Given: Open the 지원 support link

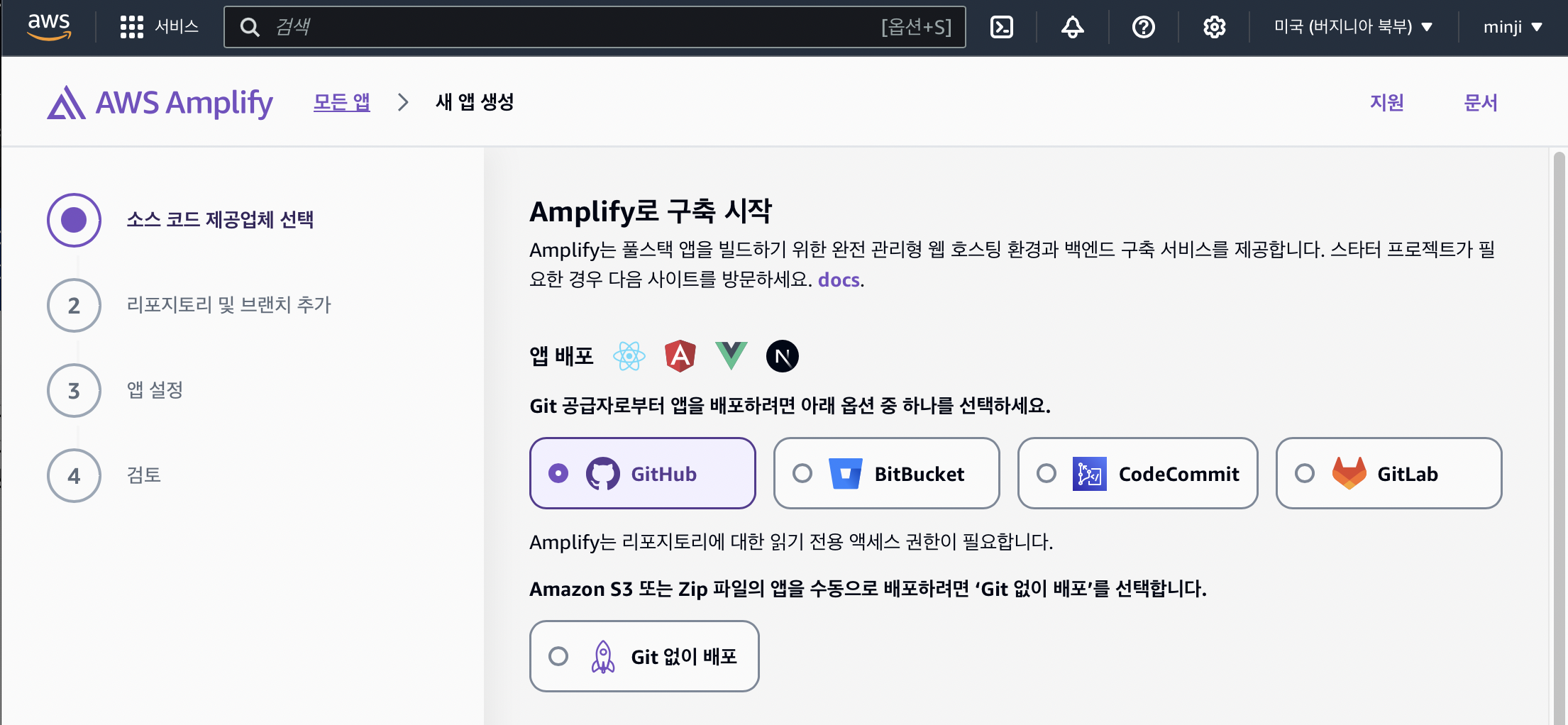Looking at the screenshot, I should [x=1386, y=103].
